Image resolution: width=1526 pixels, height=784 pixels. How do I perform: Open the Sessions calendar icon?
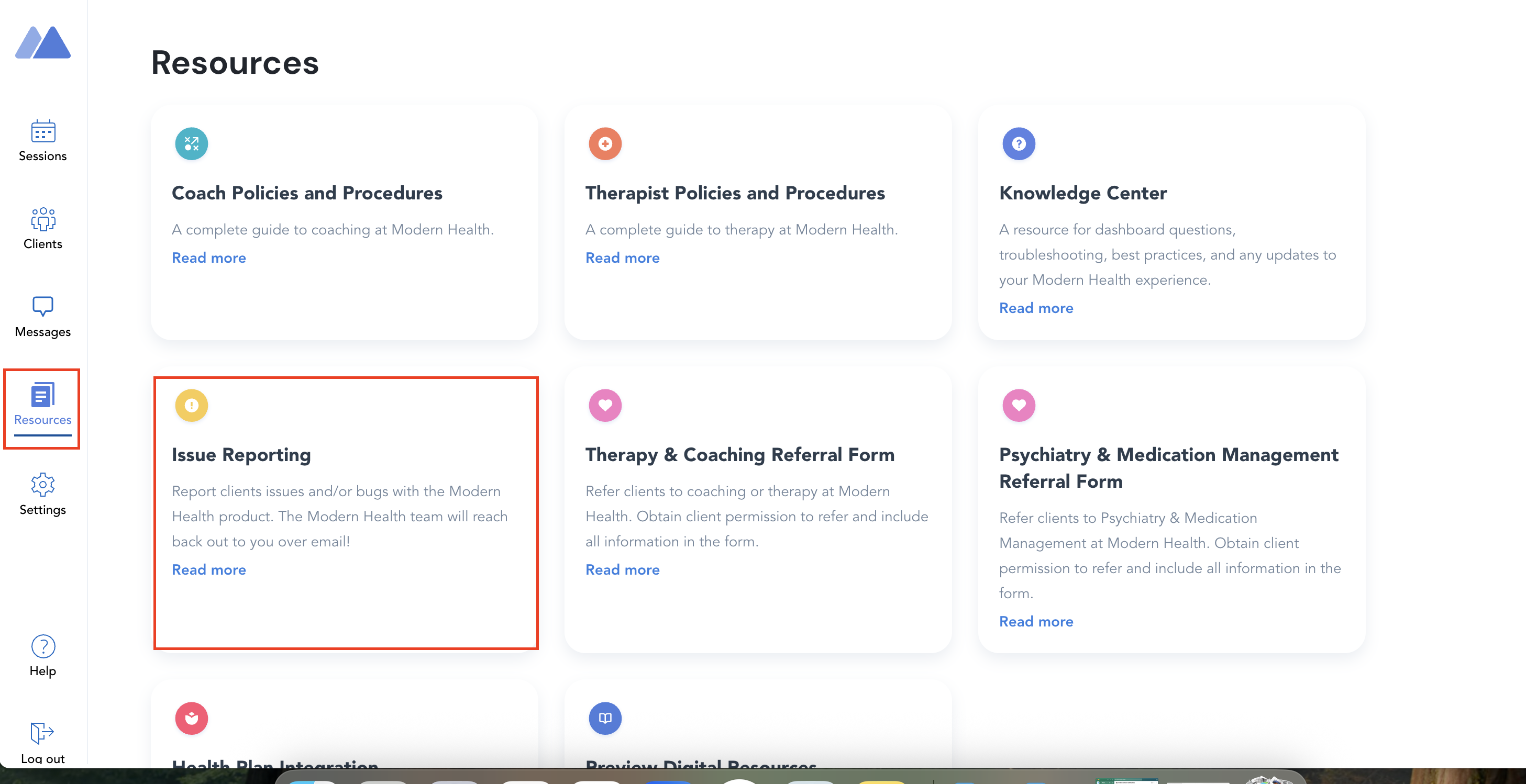point(42,131)
